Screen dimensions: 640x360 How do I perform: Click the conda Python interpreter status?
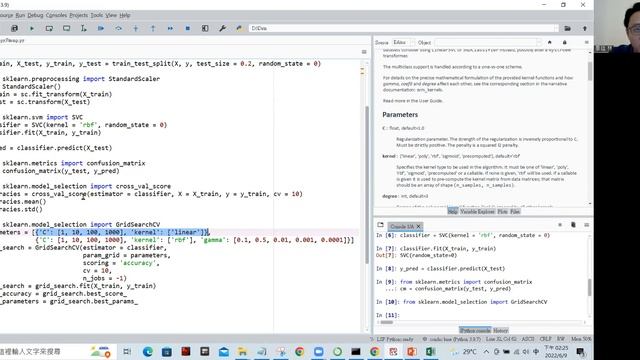coord(452,339)
